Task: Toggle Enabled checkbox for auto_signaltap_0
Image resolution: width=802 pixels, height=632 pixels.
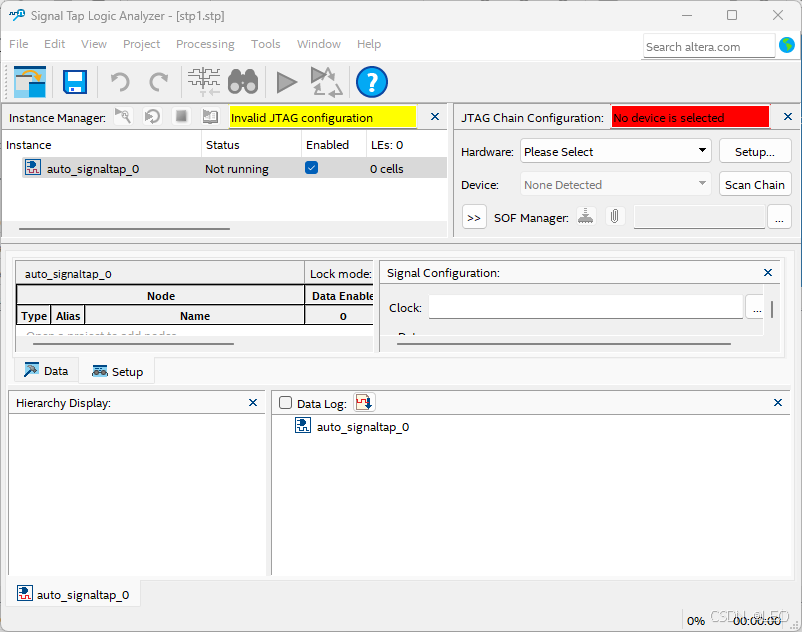Action: coord(311,168)
